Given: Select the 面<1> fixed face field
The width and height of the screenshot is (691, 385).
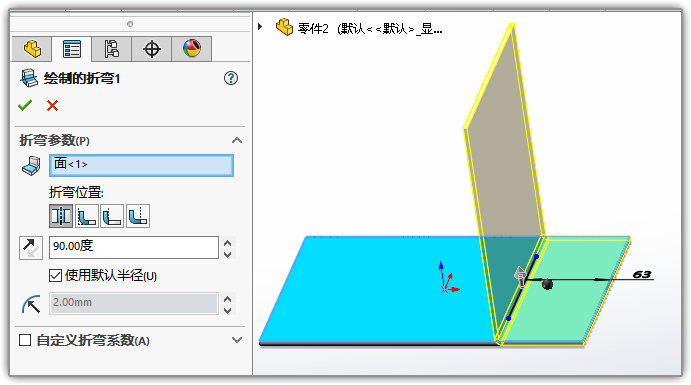Looking at the screenshot, I should tap(141, 166).
